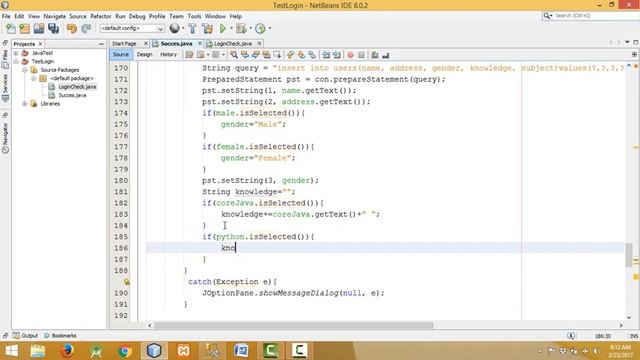The image size is (640, 360).
Task: Click the editor vertical scrollbar thumb
Action: pyautogui.click(x=629, y=256)
